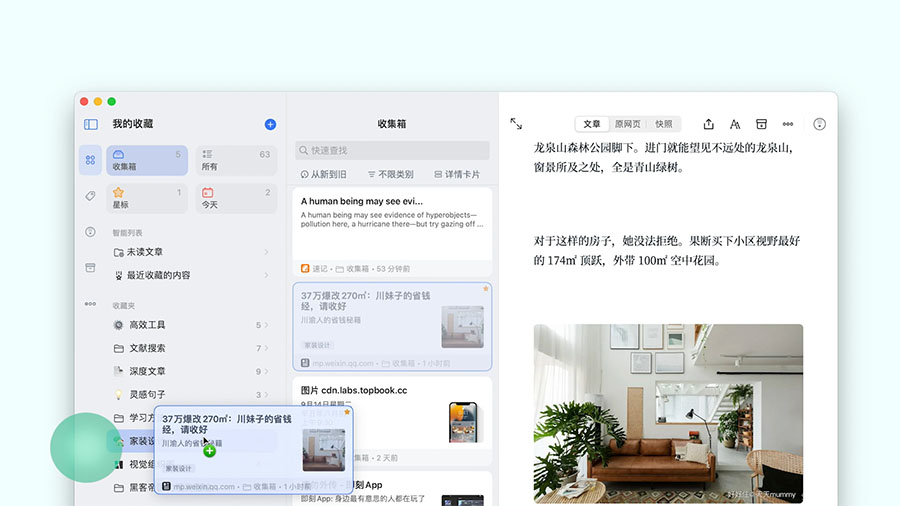
Task: Open the 从新到旧 sort order dropdown
Action: coord(324,174)
